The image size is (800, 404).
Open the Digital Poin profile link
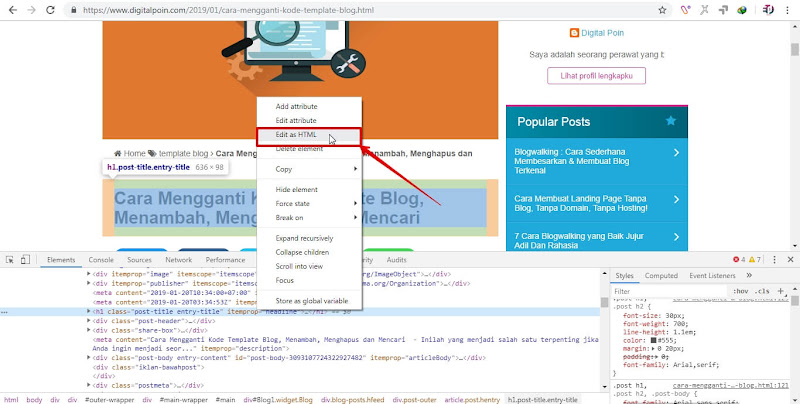tap(603, 33)
